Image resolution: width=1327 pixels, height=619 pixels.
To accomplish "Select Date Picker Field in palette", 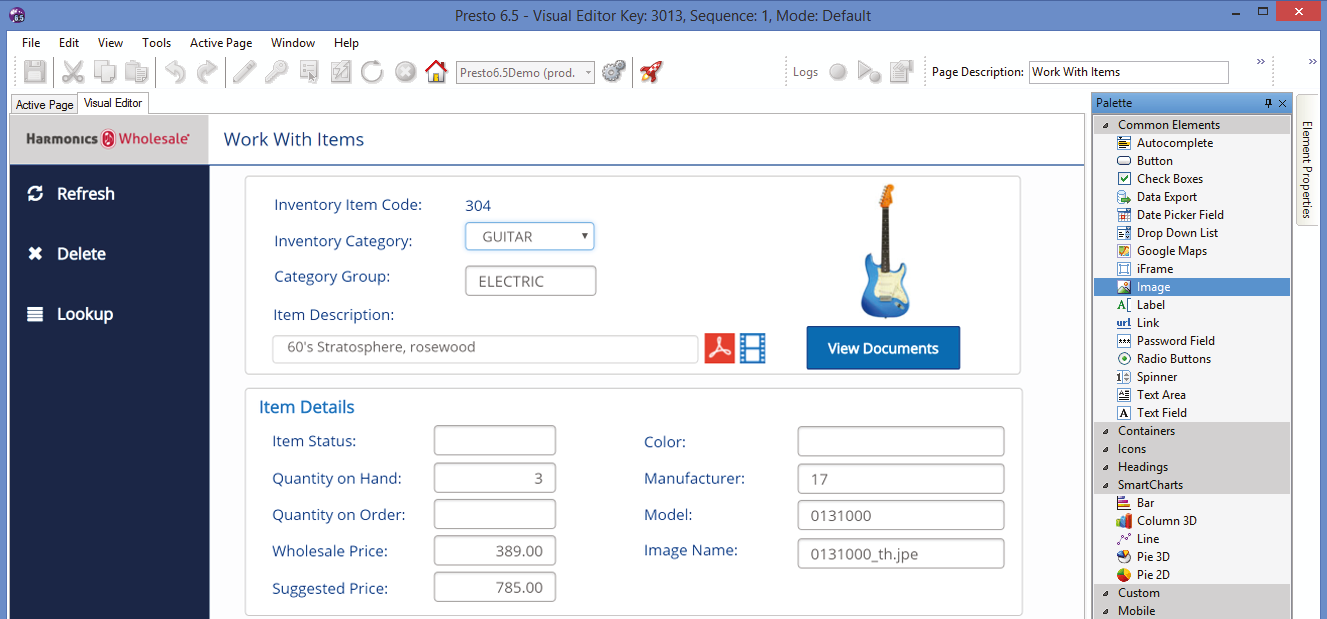I will (x=1180, y=215).
